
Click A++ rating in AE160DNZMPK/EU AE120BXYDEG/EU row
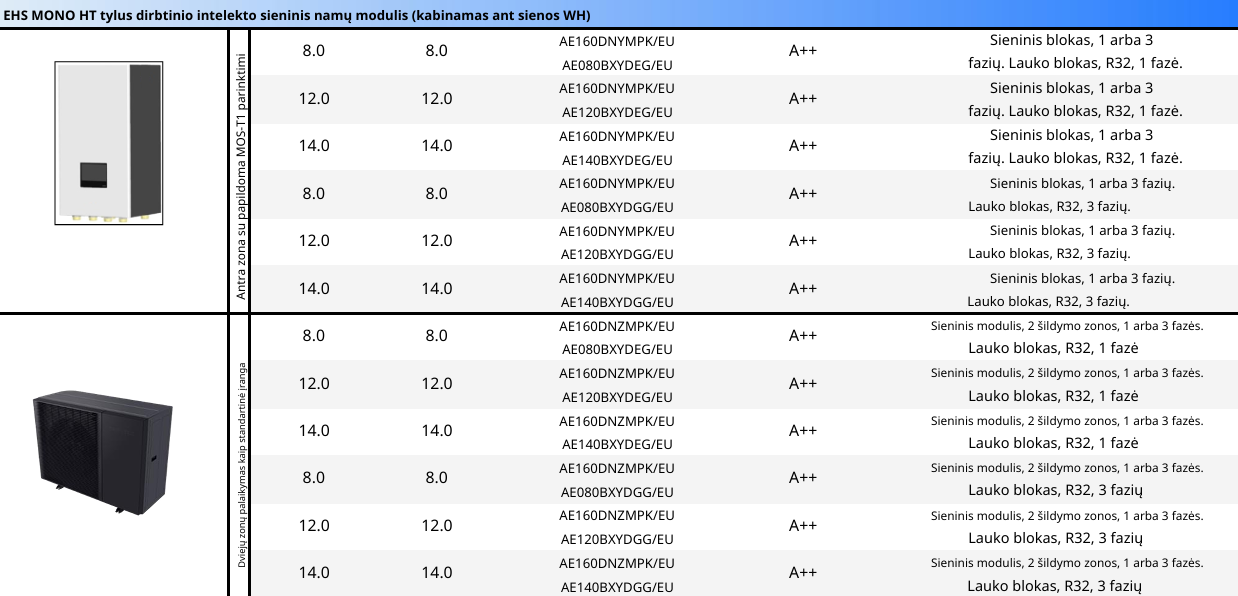click(803, 383)
